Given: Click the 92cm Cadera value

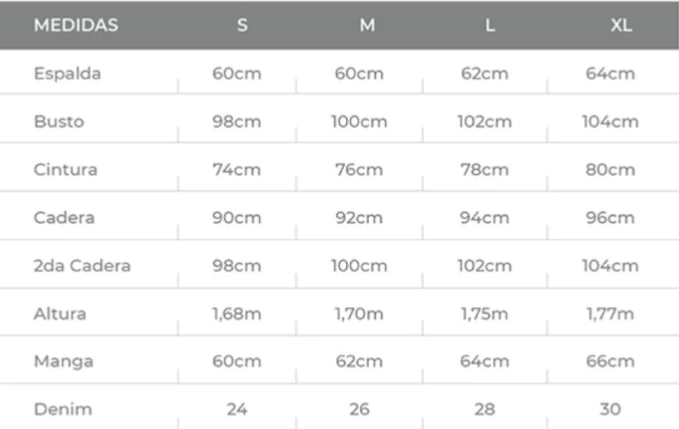Looking at the screenshot, I should (x=359, y=218).
